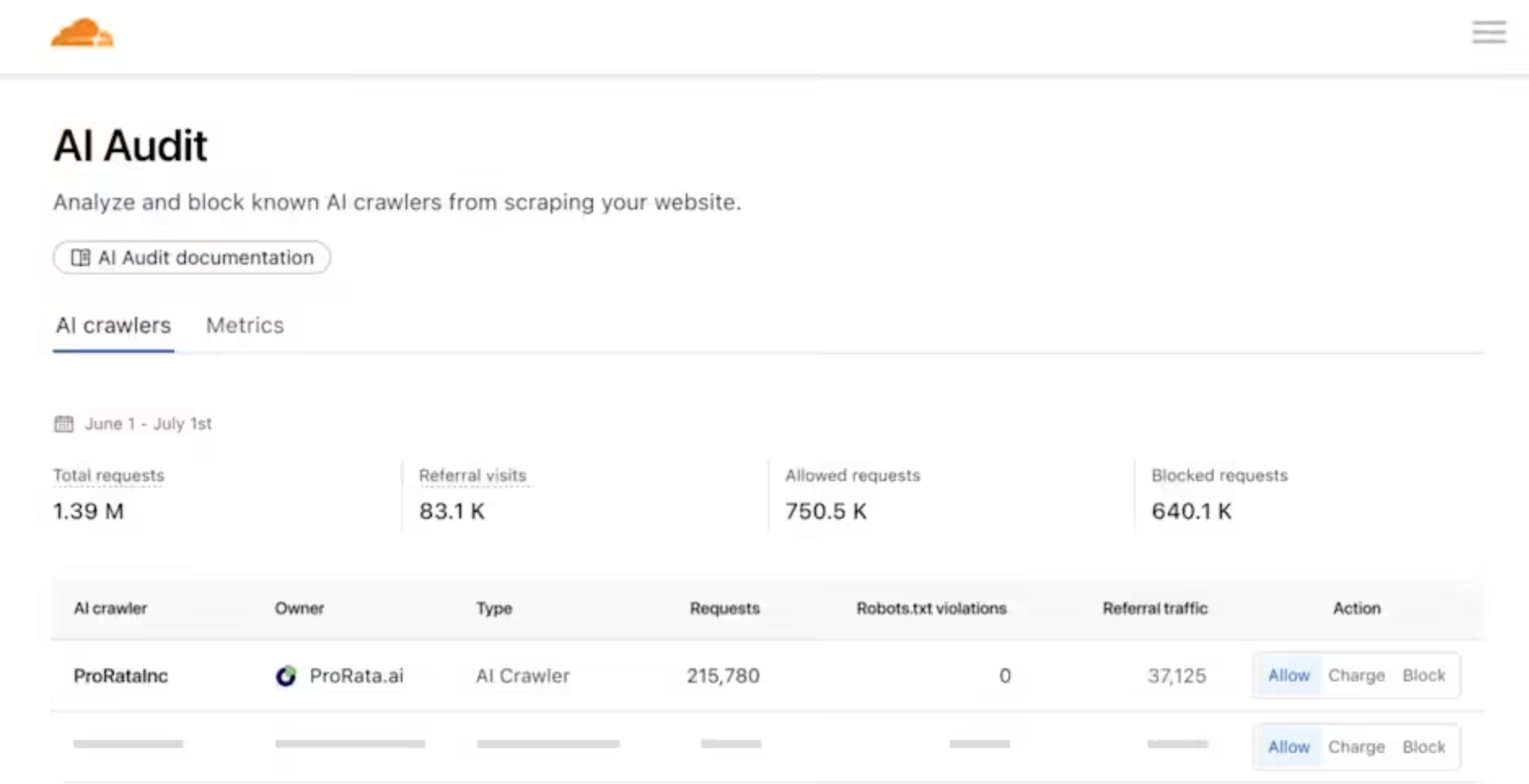Choose Allow for the second crawler row
Image resolution: width=1529 pixels, height=784 pixels.
click(1289, 747)
